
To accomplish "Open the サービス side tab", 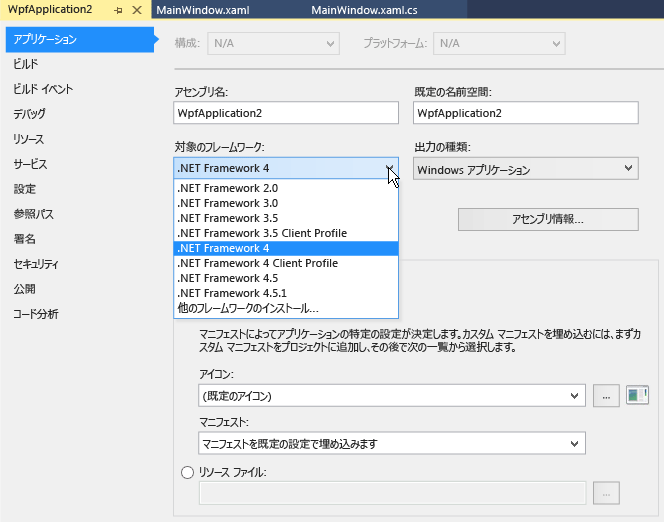I will [30, 164].
